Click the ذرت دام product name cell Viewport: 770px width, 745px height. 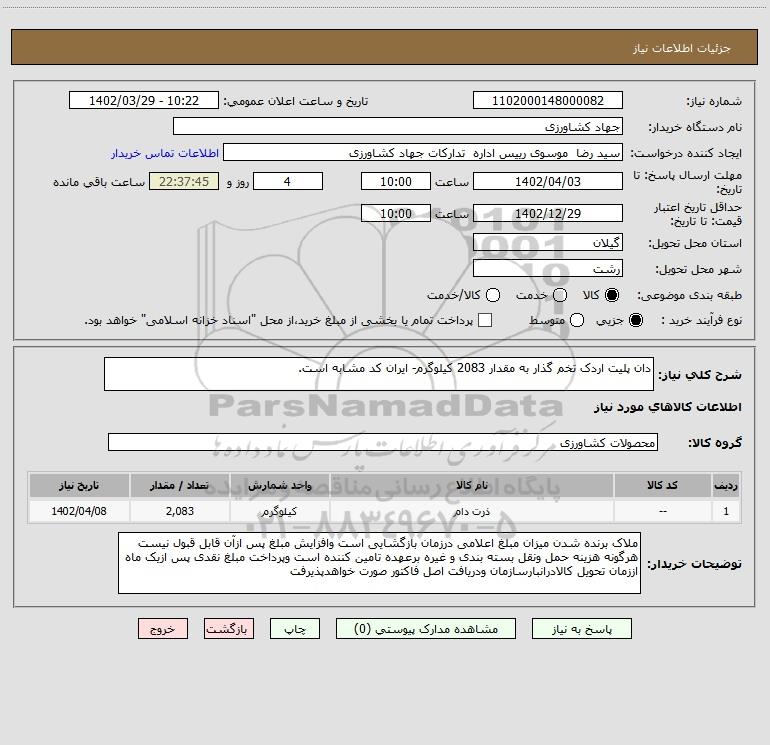[472, 511]
